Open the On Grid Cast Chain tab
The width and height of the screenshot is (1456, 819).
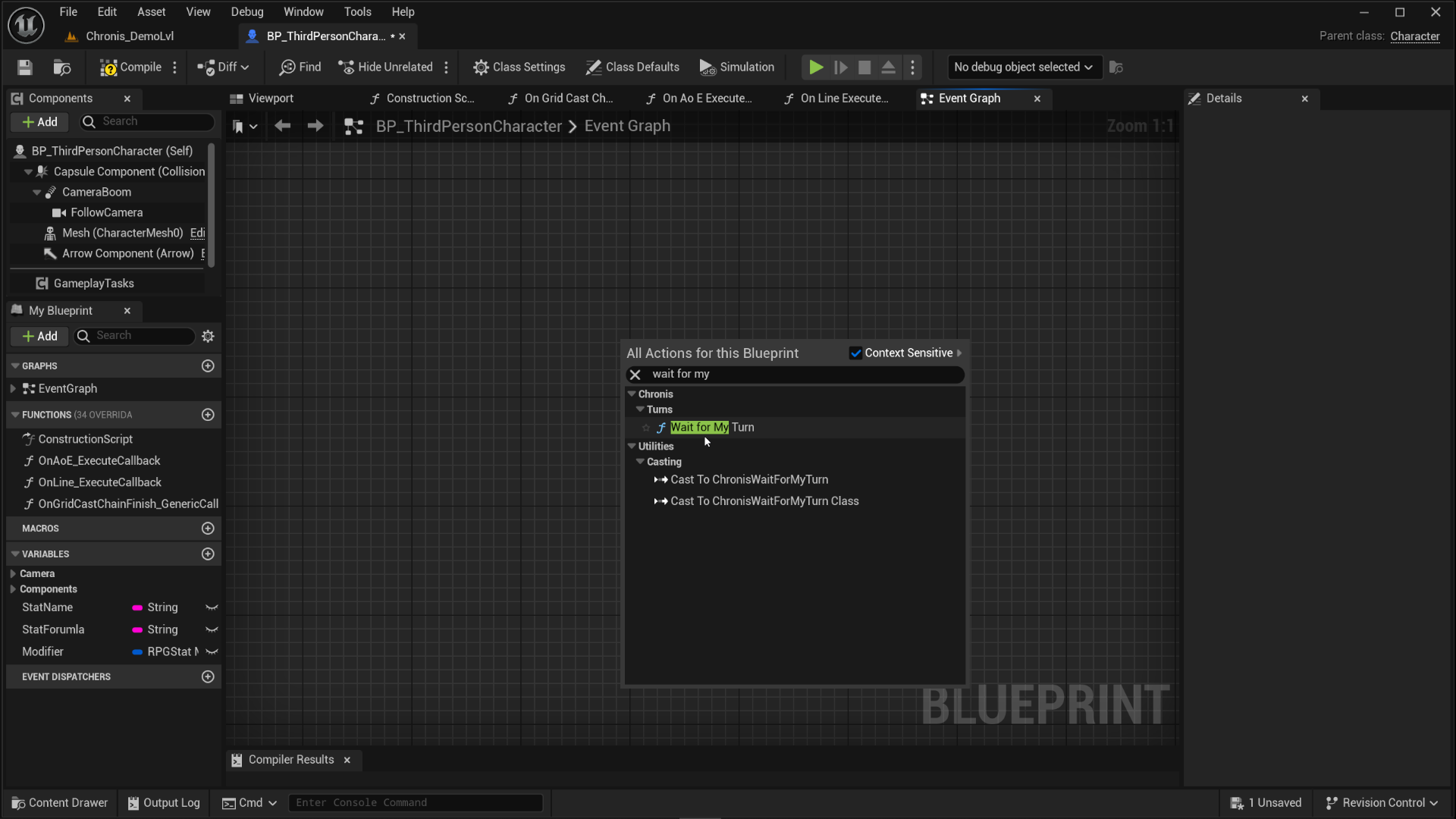[x=560, y=99]
